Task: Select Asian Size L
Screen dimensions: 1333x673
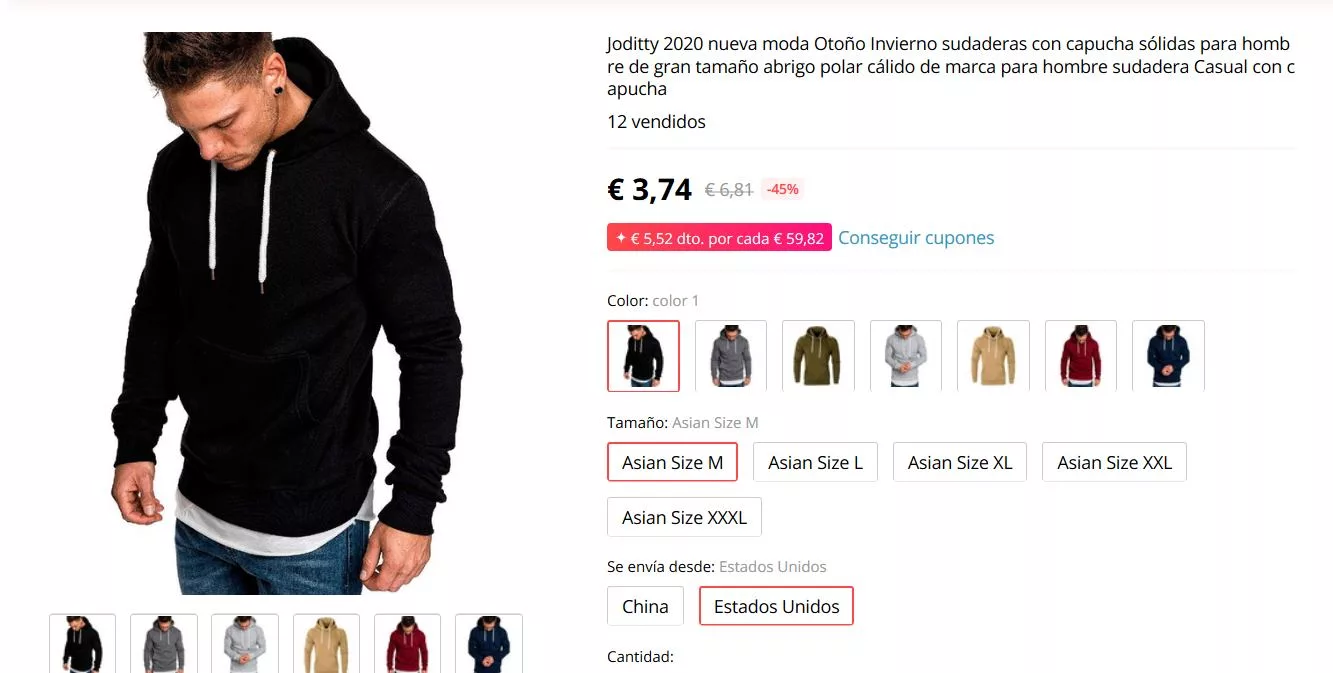Action: 815,462
